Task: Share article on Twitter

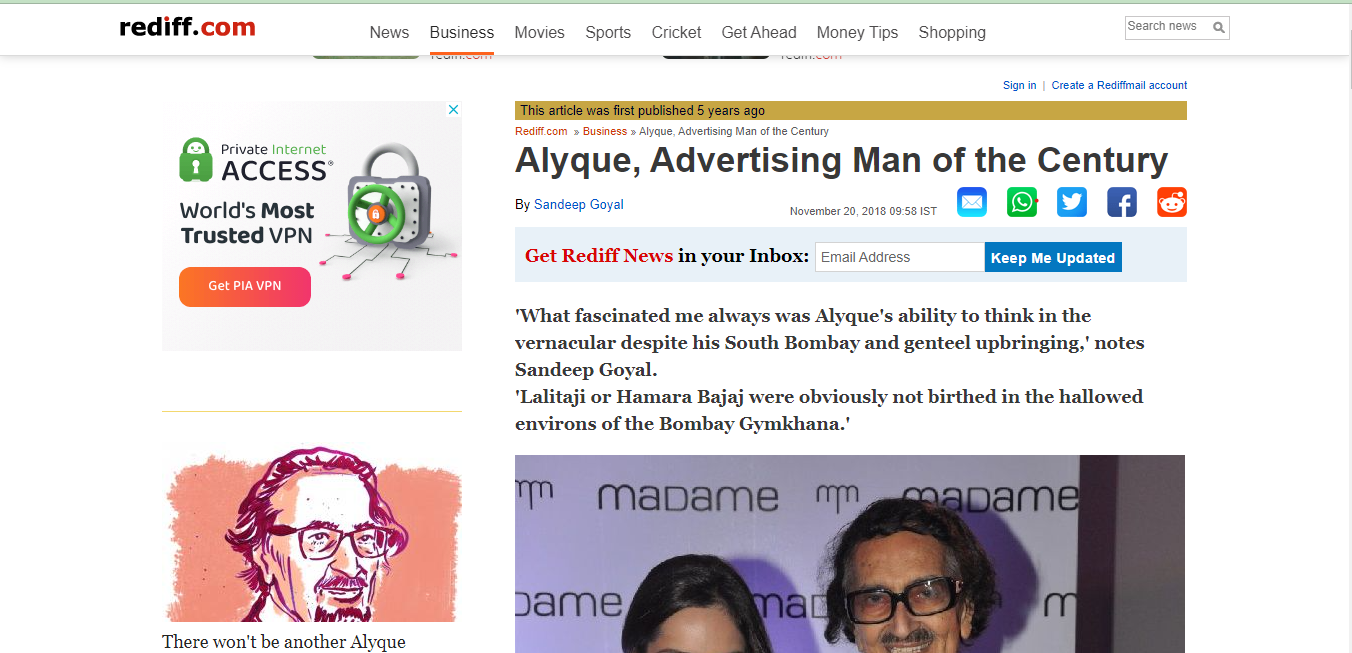Action: pos(1072,202)
